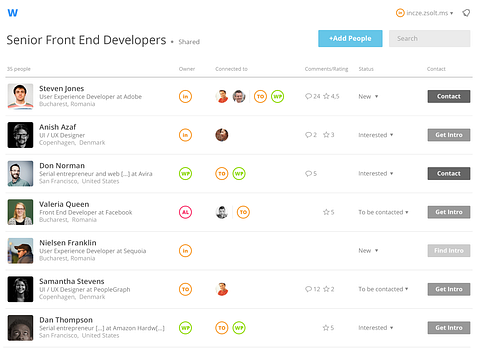Image resolution: width=480 pixels, height=360 pixels.
Task: Open Samantha Stevens' profile name link
Action: [72, 281]
